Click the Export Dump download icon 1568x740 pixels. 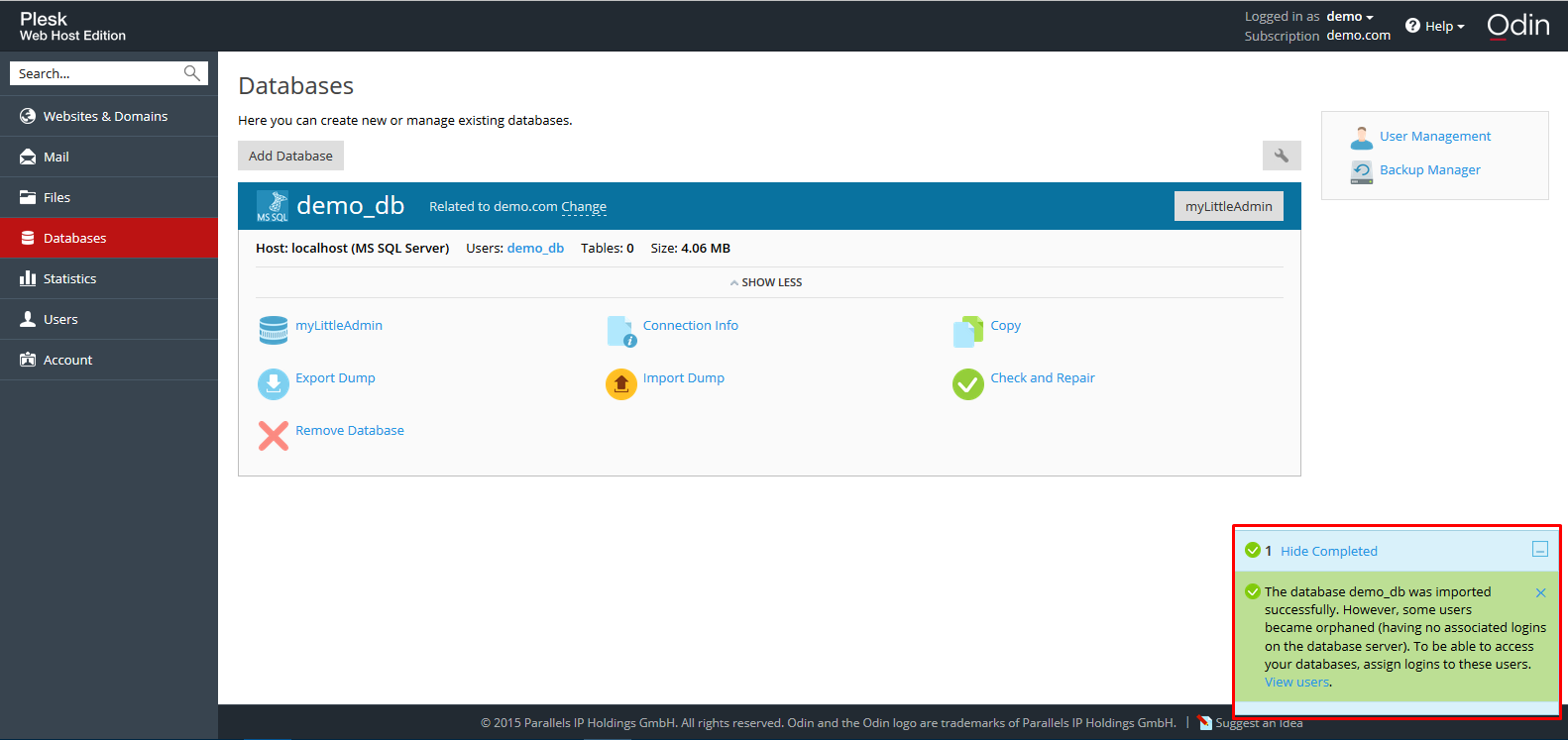tap(274, 383)
